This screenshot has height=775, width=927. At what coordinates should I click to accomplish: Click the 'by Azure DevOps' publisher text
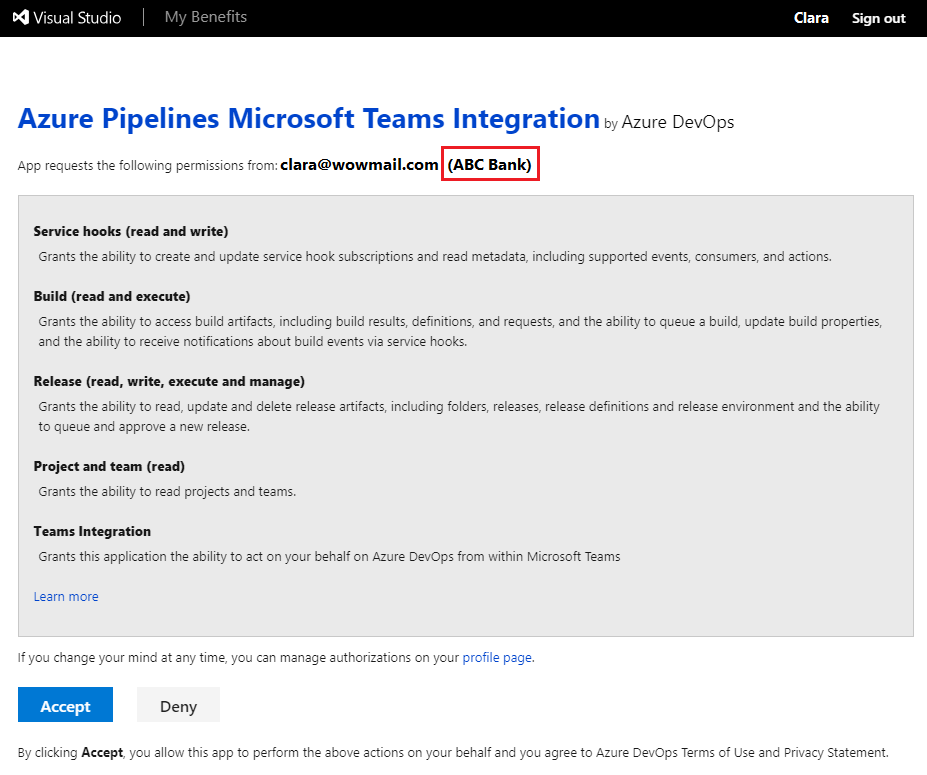click(669, 122)
